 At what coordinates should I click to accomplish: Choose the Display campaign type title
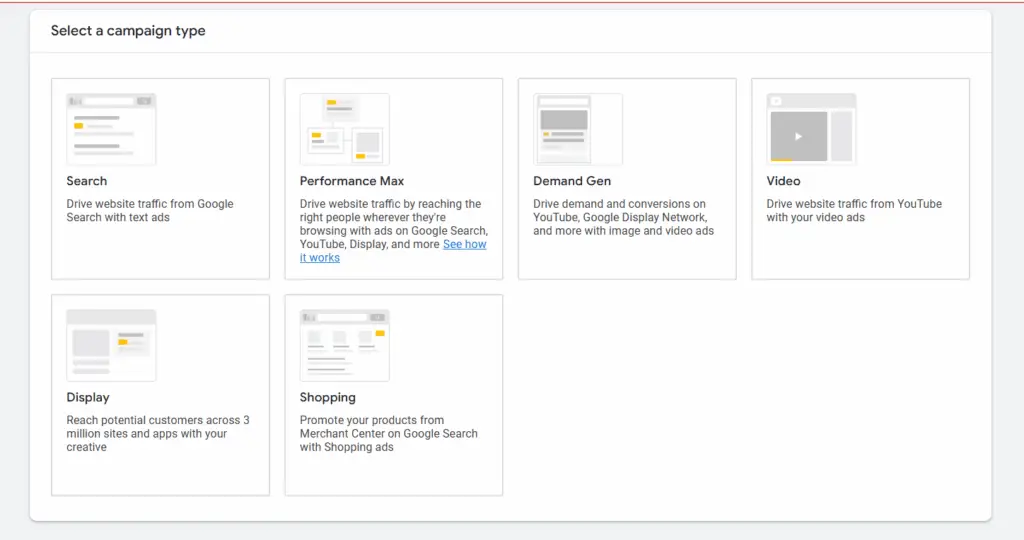click(88, 397)
